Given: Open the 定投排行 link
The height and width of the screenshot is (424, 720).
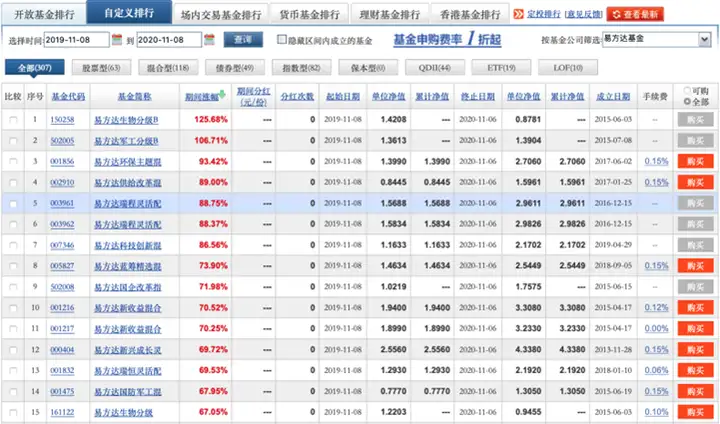Looking at the screenshot, I should click(x=544, y=14).
